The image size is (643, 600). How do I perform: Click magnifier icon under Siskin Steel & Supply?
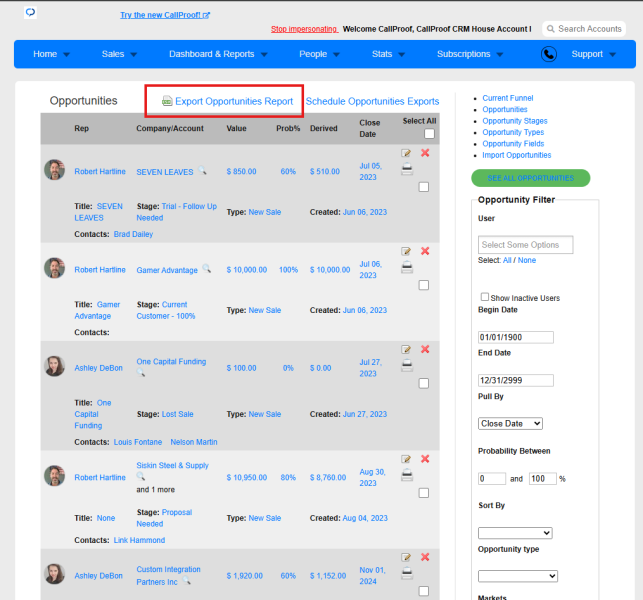click(x=141, y=476)
